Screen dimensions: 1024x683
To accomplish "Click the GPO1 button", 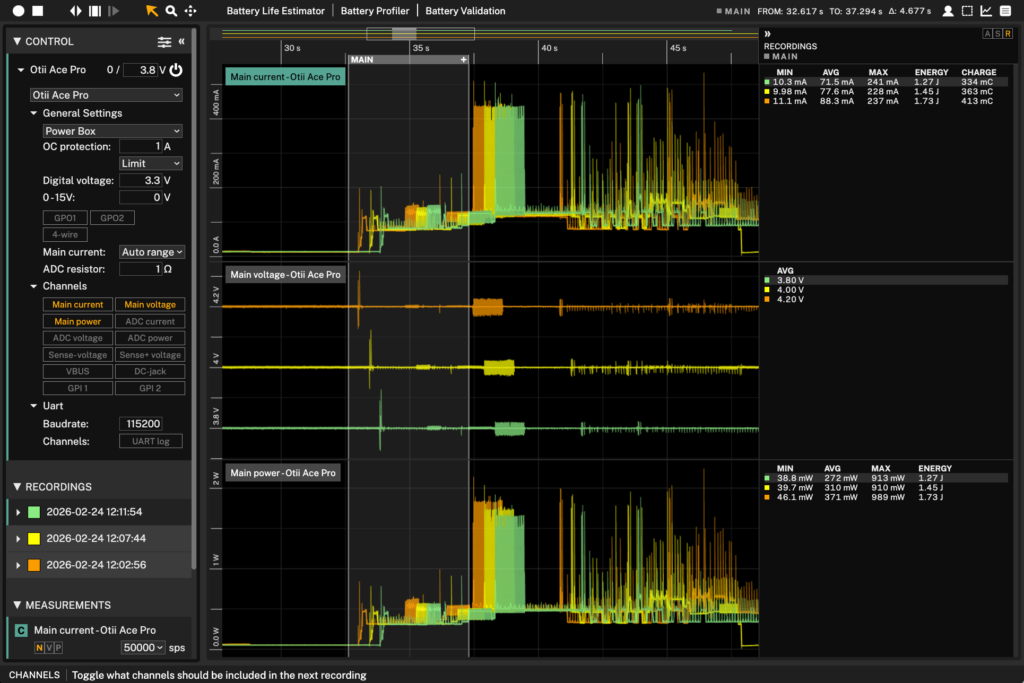I will 64,217.
